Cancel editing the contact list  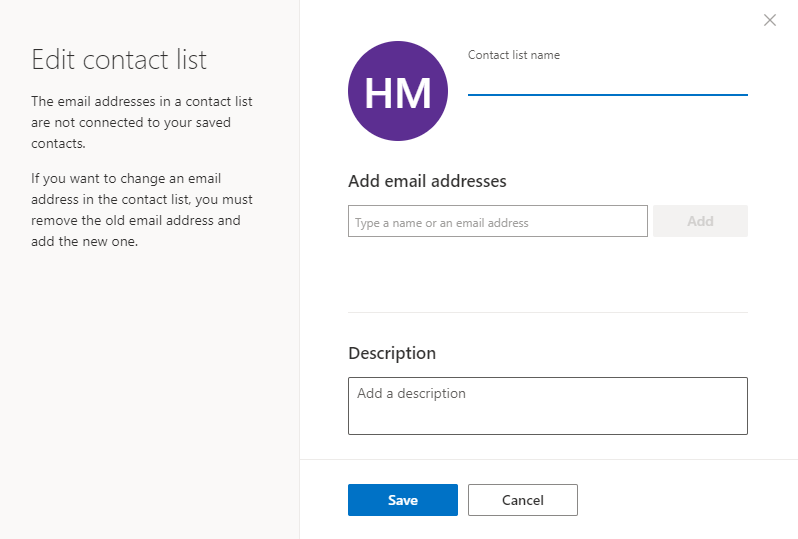(x=523, y=500)
